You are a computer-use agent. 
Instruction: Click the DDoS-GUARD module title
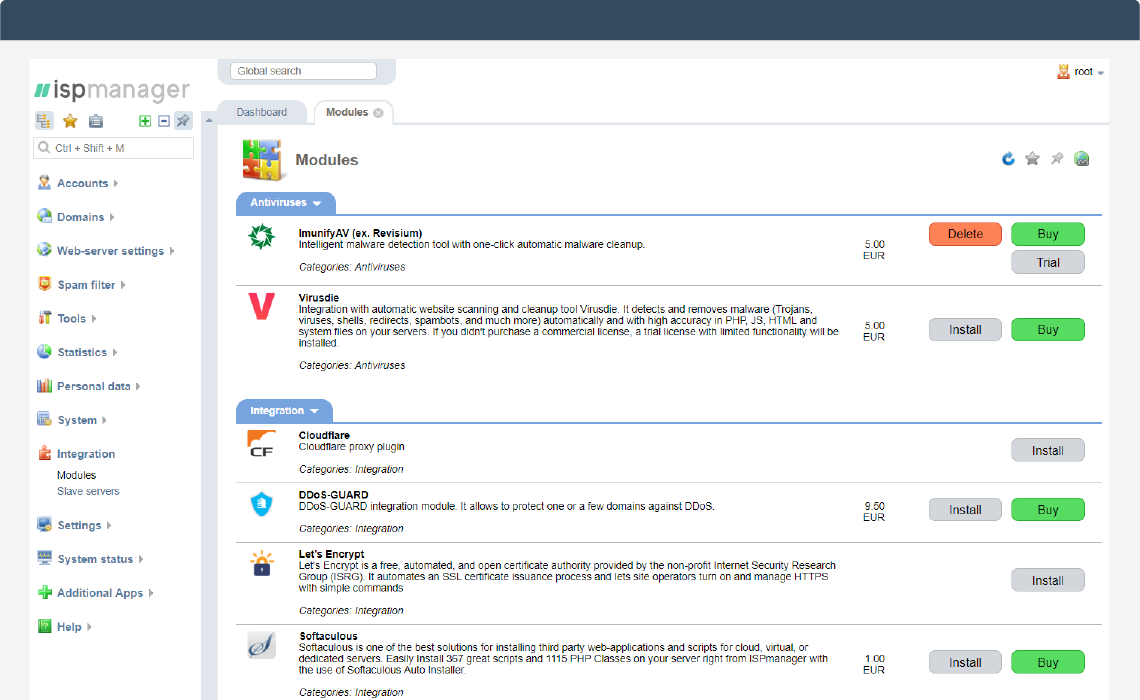tap(333, 495)
